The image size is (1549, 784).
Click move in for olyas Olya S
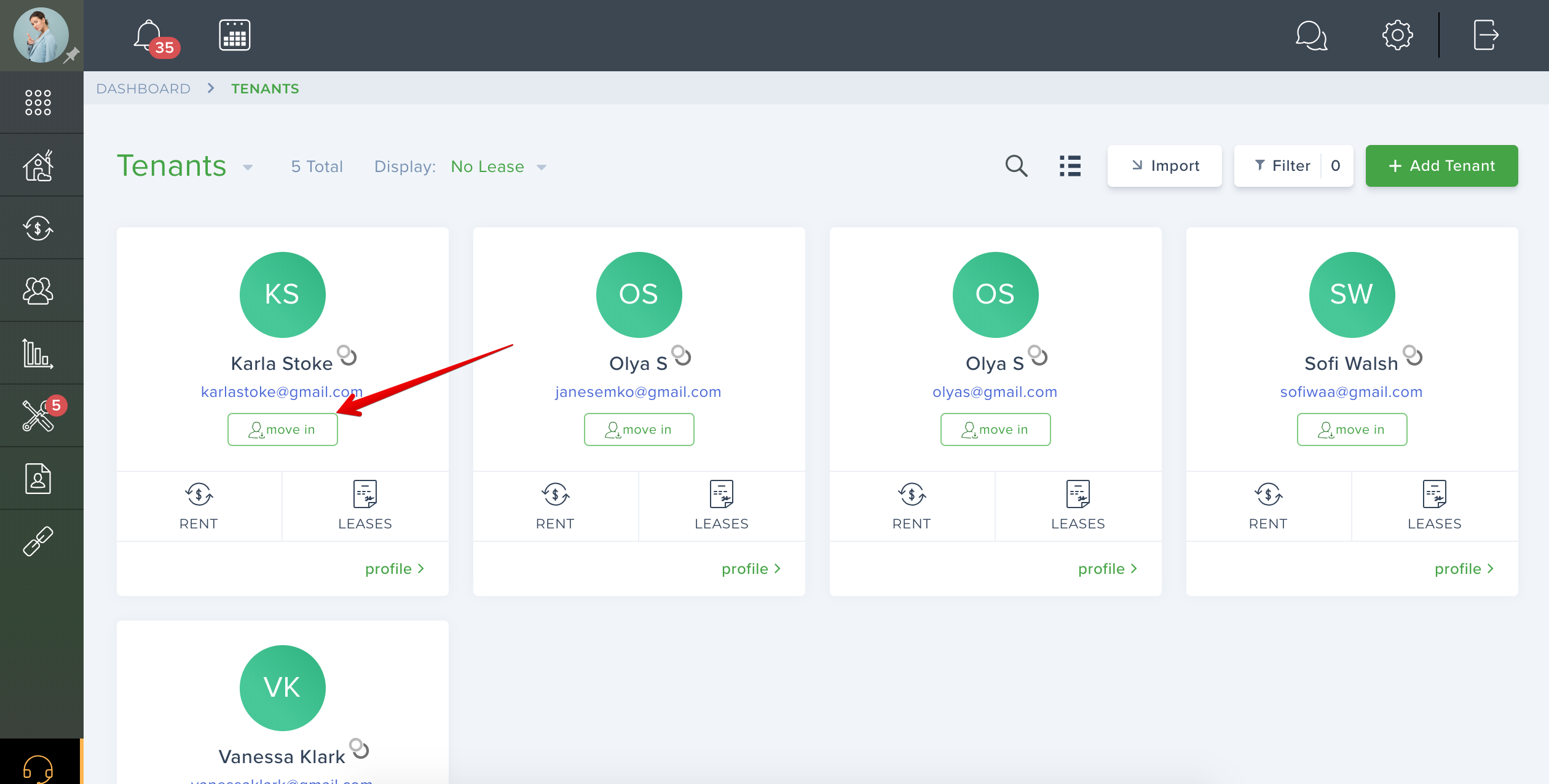[x=996, y=429]
